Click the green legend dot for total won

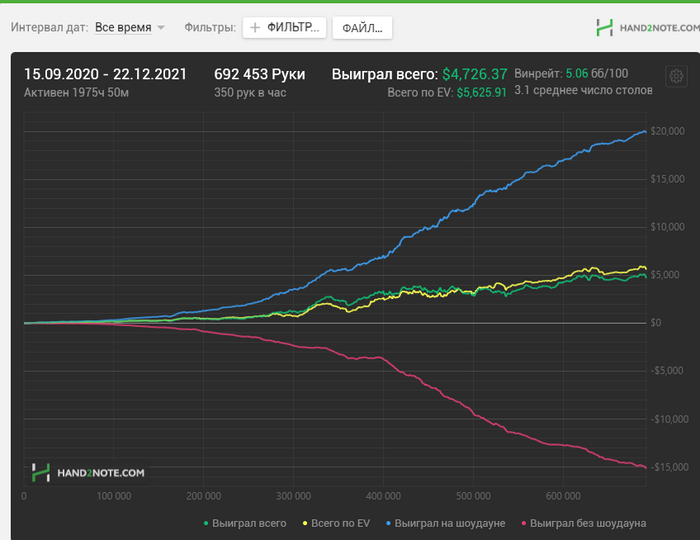[x=206, y=523]
